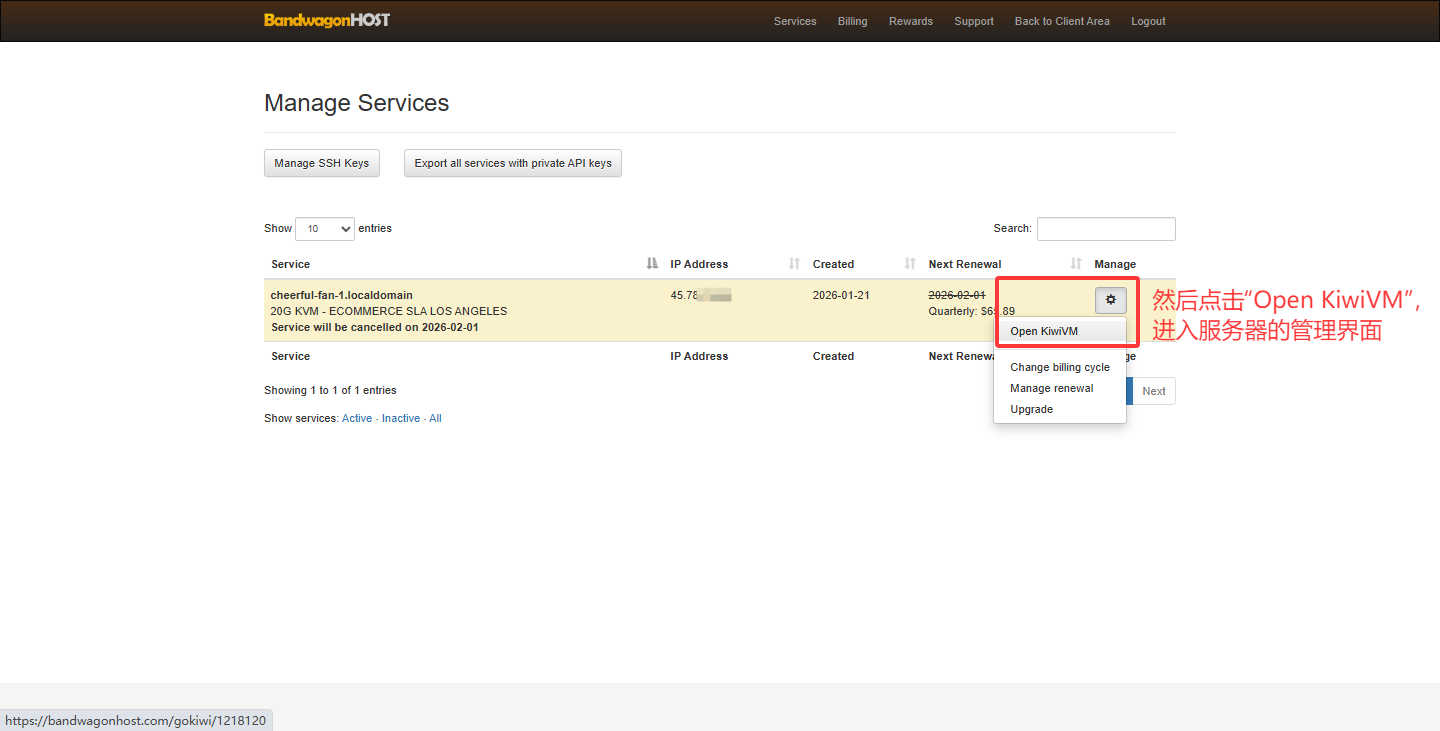Export all services with private API keys
This screenshot has height=731, width=1440.
(x=513, y=163)
